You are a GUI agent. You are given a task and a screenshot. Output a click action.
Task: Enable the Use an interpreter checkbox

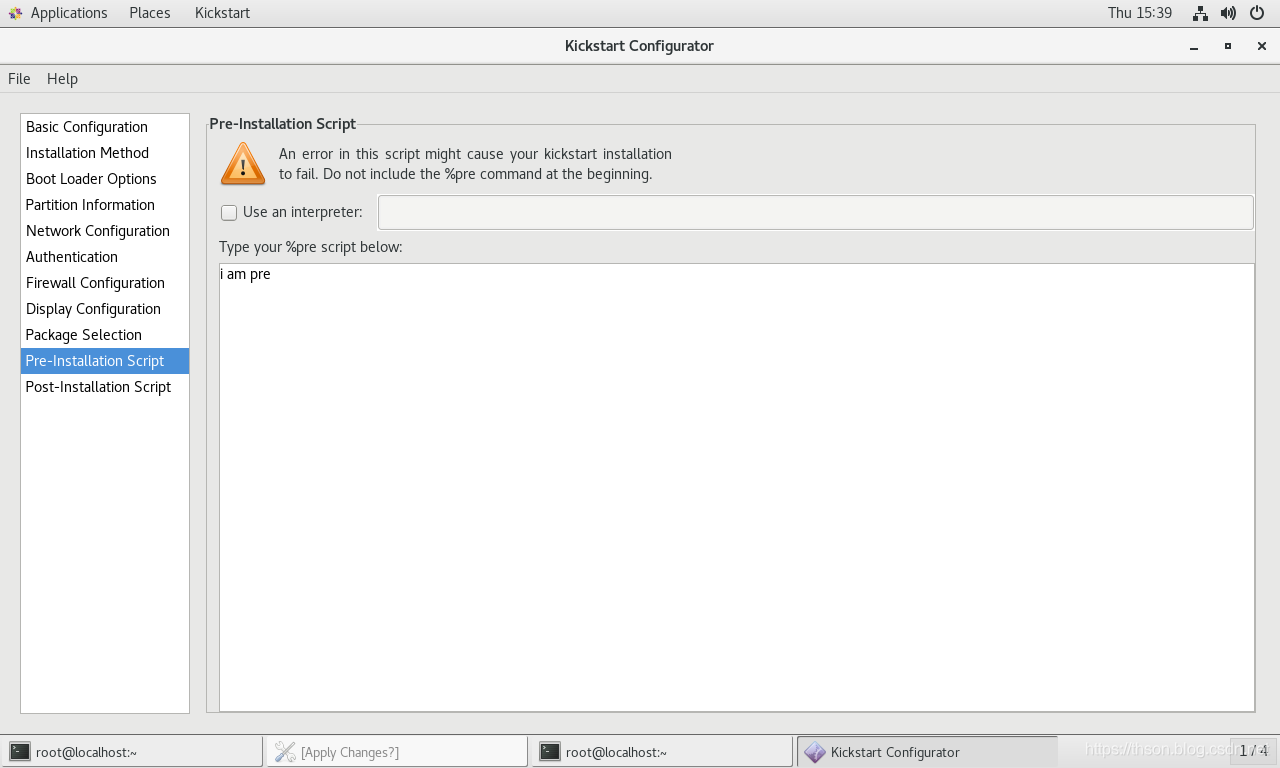click(x=229, y=212)
